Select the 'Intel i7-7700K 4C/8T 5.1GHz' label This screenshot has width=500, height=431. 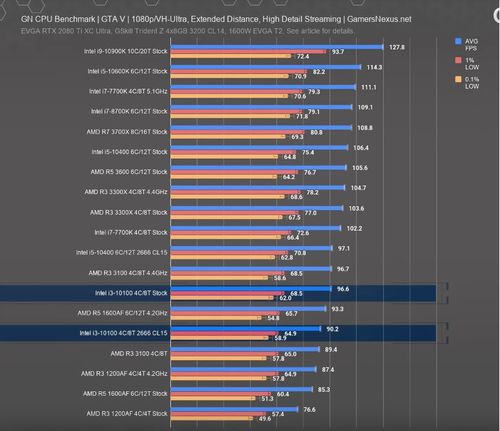128,91
